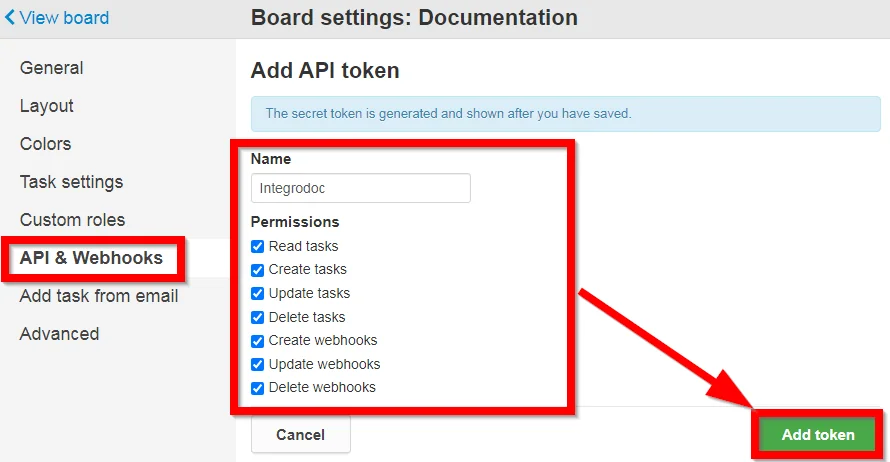Screen dimensions: 890x462
Task: Toggle the Delete webhooks checkbox
Action: click(257, 388)
